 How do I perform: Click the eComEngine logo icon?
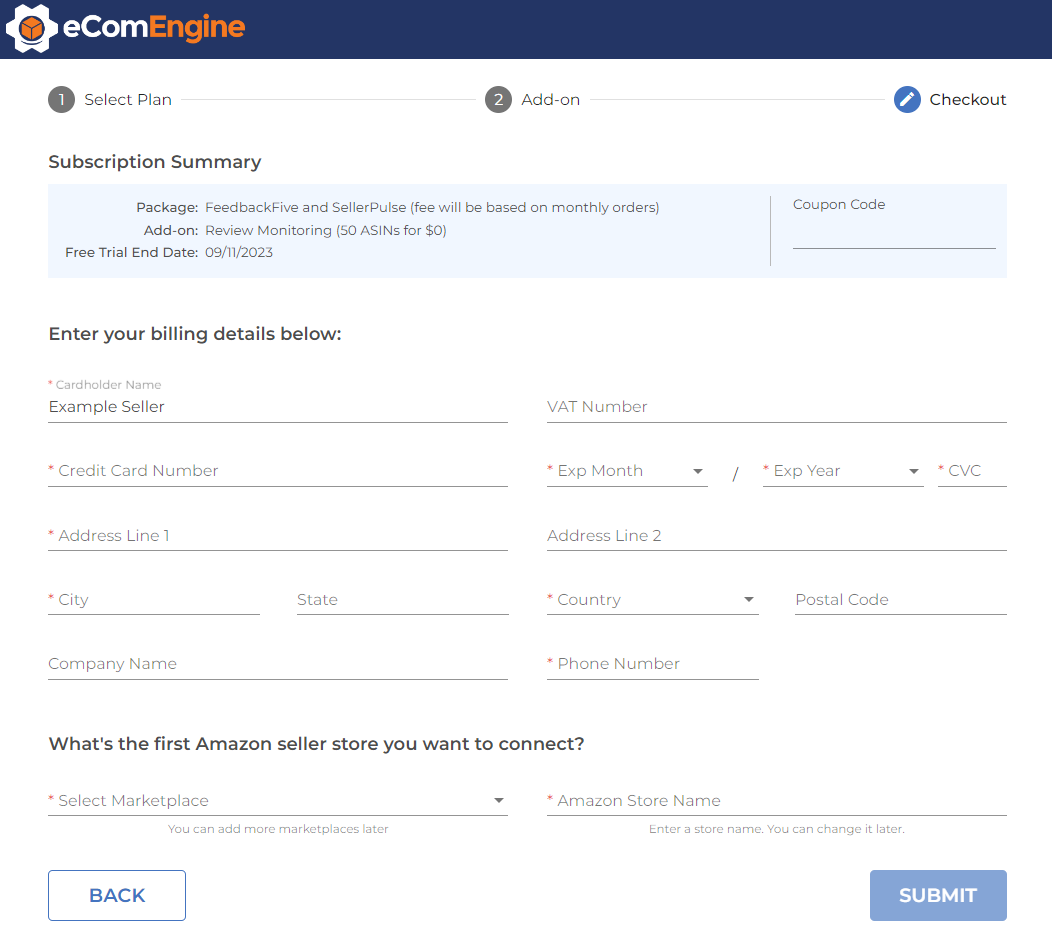[x=33, y=28]
